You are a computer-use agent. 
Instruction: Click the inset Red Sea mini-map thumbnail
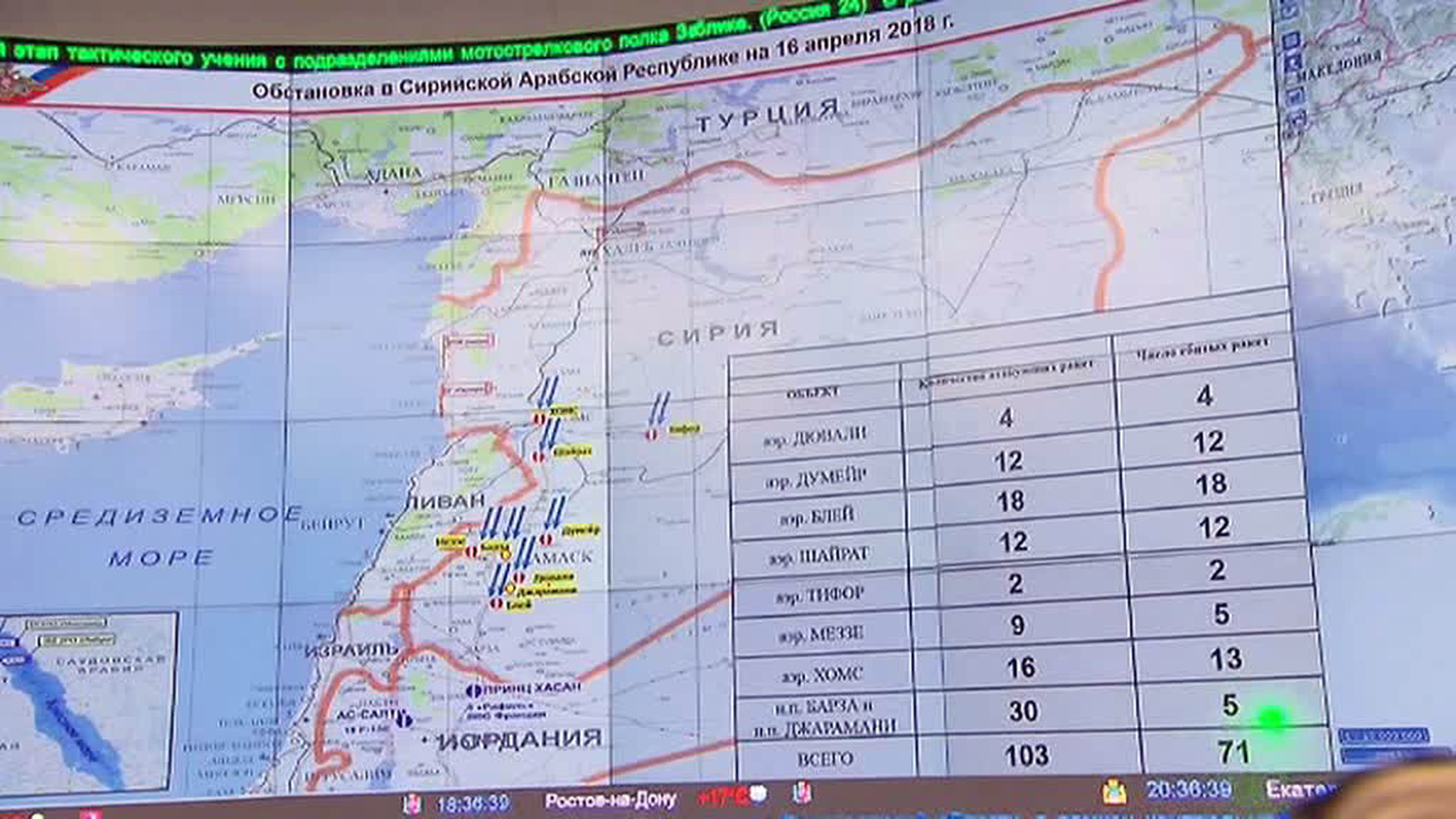tap(87, 702)
